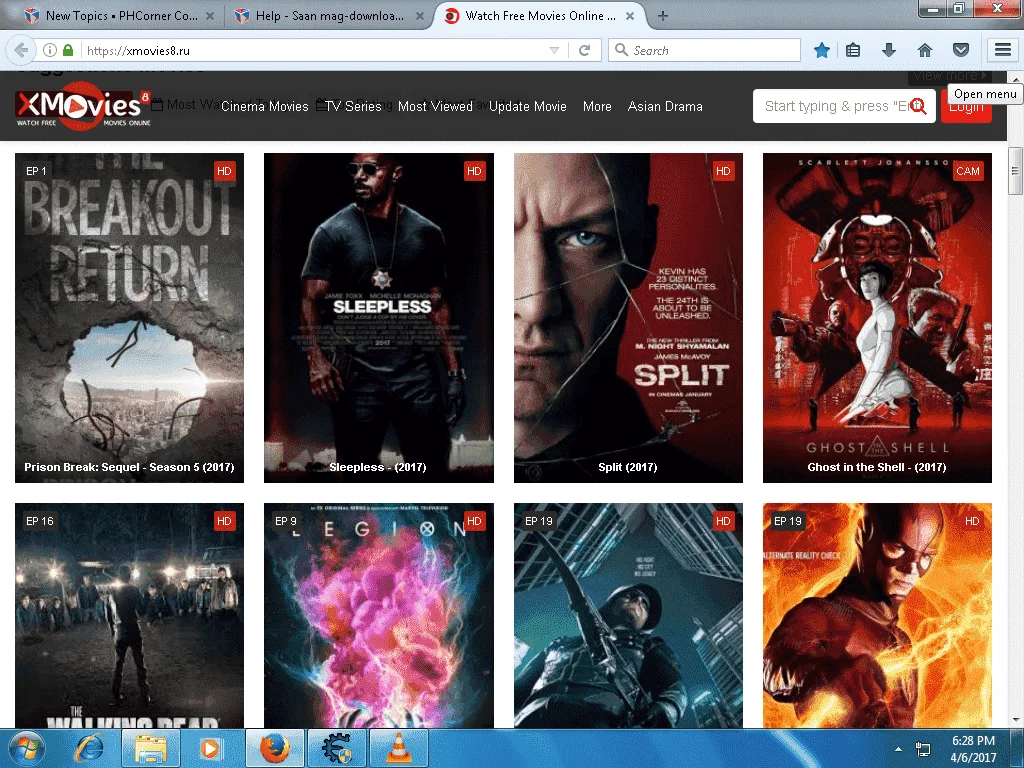Click the Sleepless - (2017) title link
1024x768 pixels.
point(377,467)
